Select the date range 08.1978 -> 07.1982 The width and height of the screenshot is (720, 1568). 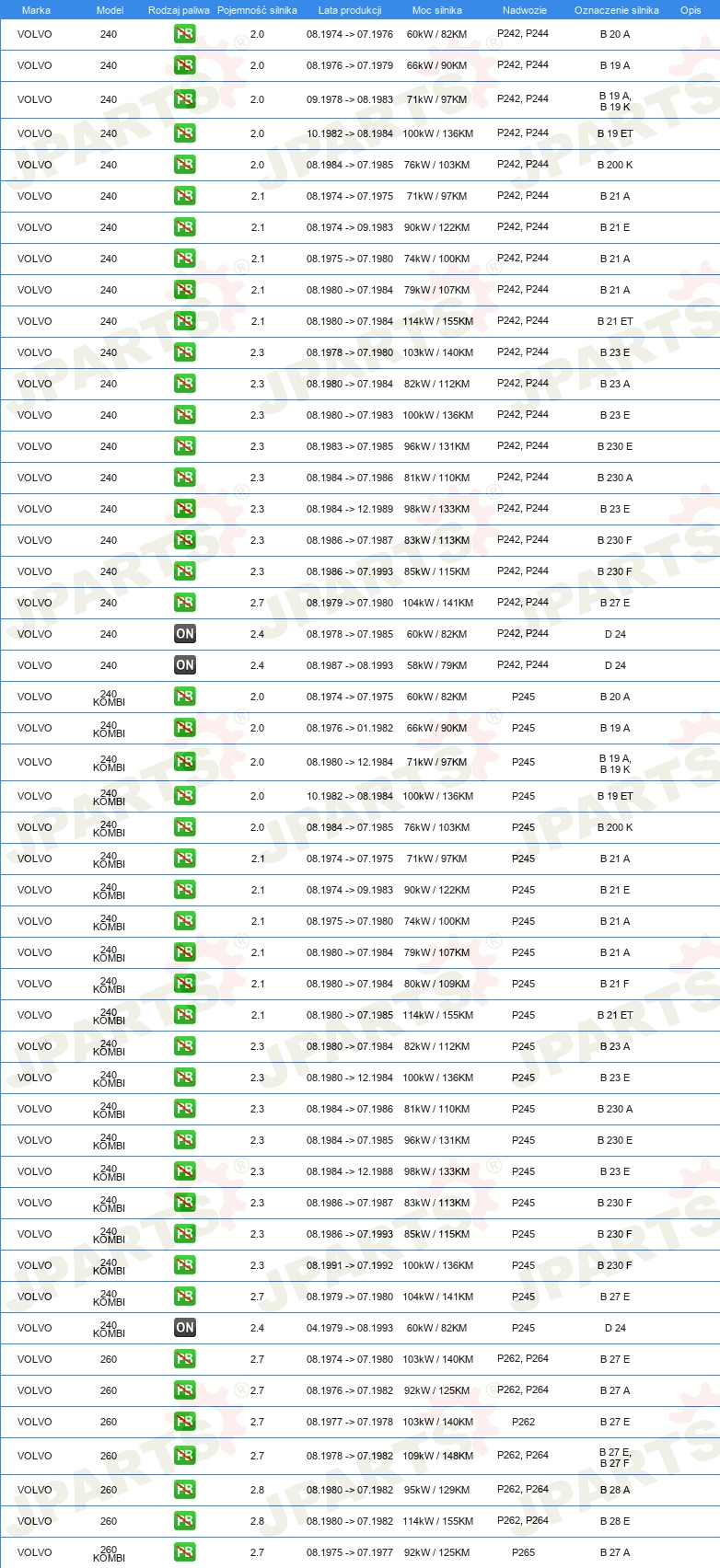pyautogui.click(x=350, y=1456)
